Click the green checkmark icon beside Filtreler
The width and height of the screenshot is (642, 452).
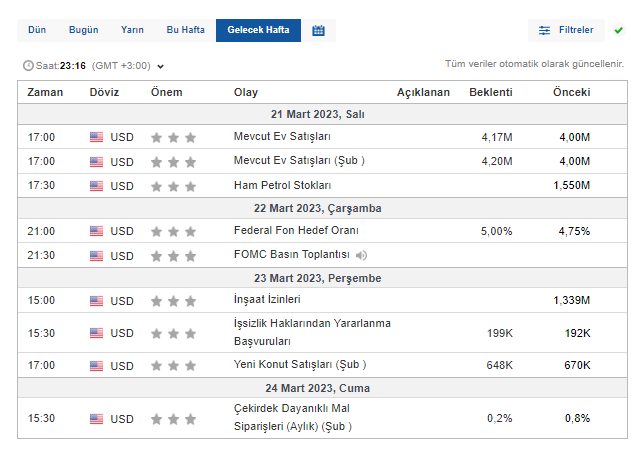[618, 30]
